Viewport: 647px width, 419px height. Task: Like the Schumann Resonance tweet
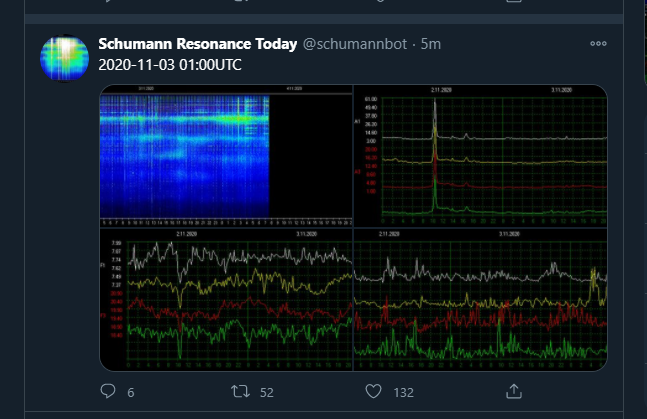tap(373, 391)
